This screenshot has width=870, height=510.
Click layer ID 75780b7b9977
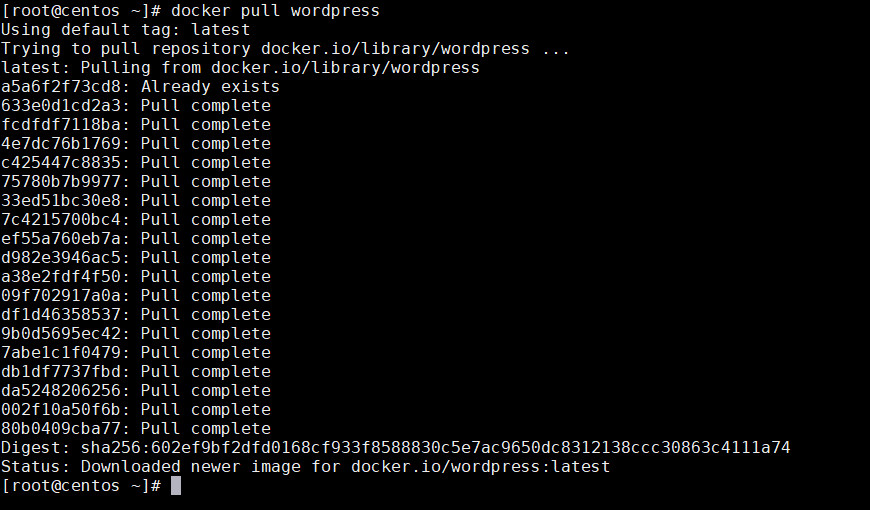click(65, 182)
